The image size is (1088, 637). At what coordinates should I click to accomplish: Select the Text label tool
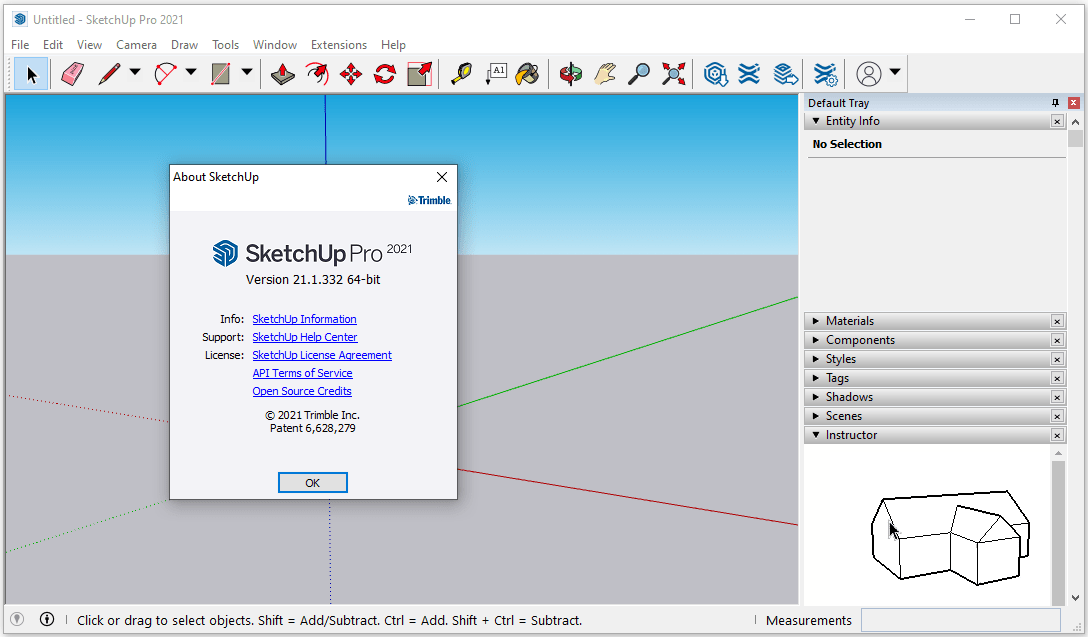(495, 74)
